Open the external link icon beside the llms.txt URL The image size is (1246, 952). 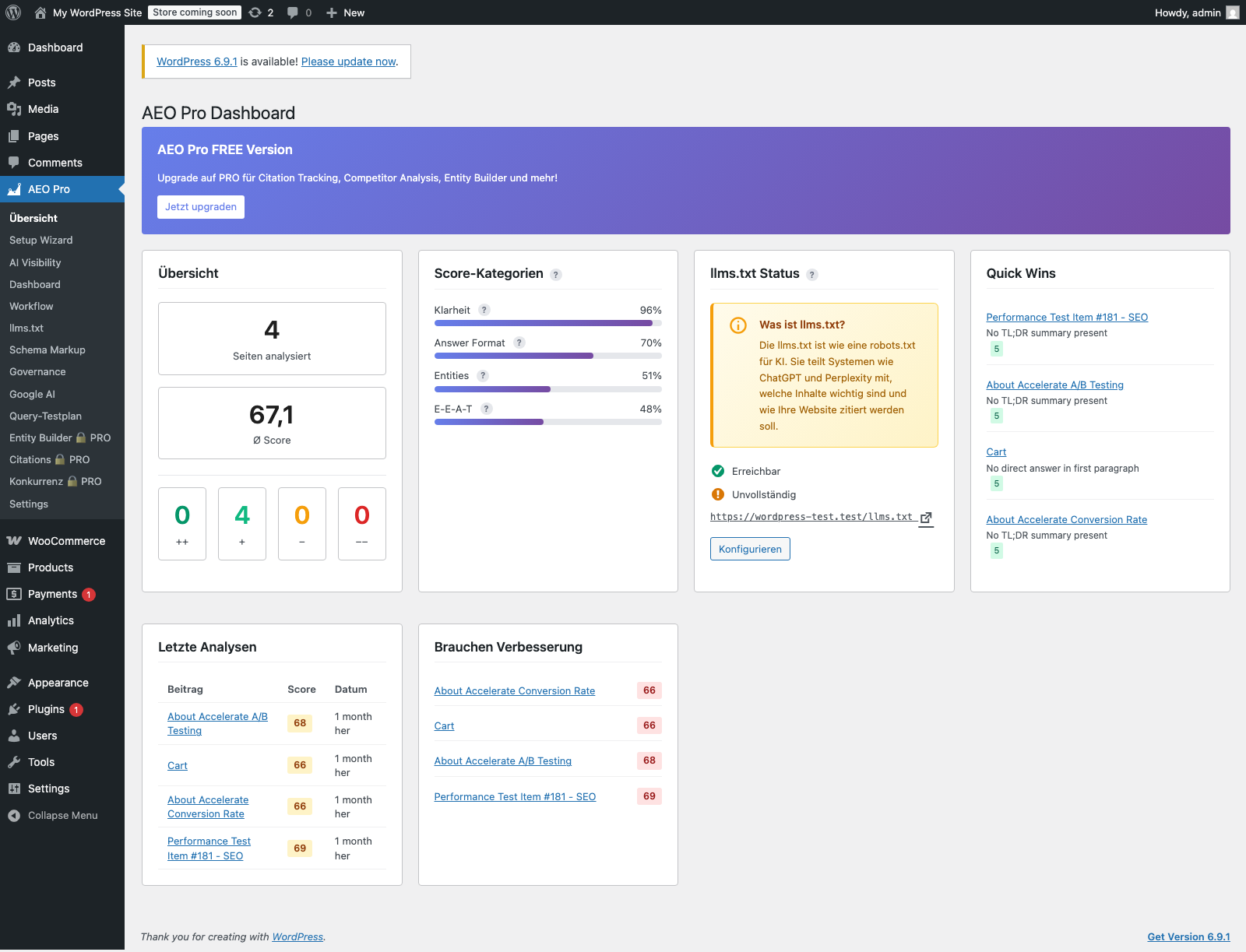pos(926,517)
